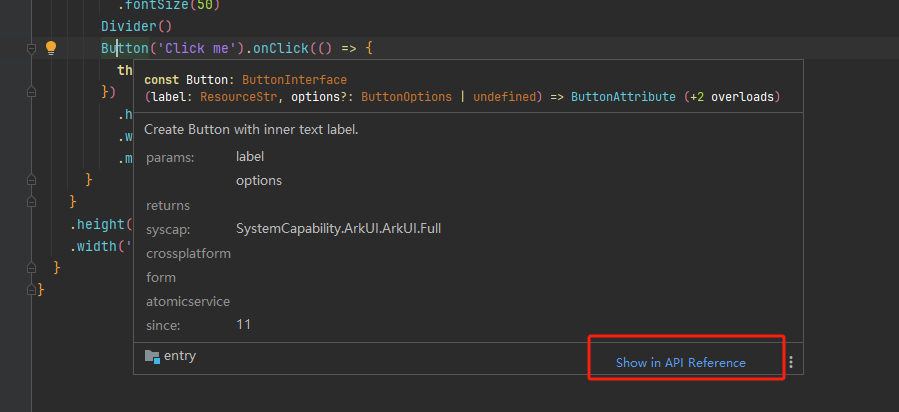Collapse code block at Button('Click me') line
The image size is (899, 412).
[32, 50]
